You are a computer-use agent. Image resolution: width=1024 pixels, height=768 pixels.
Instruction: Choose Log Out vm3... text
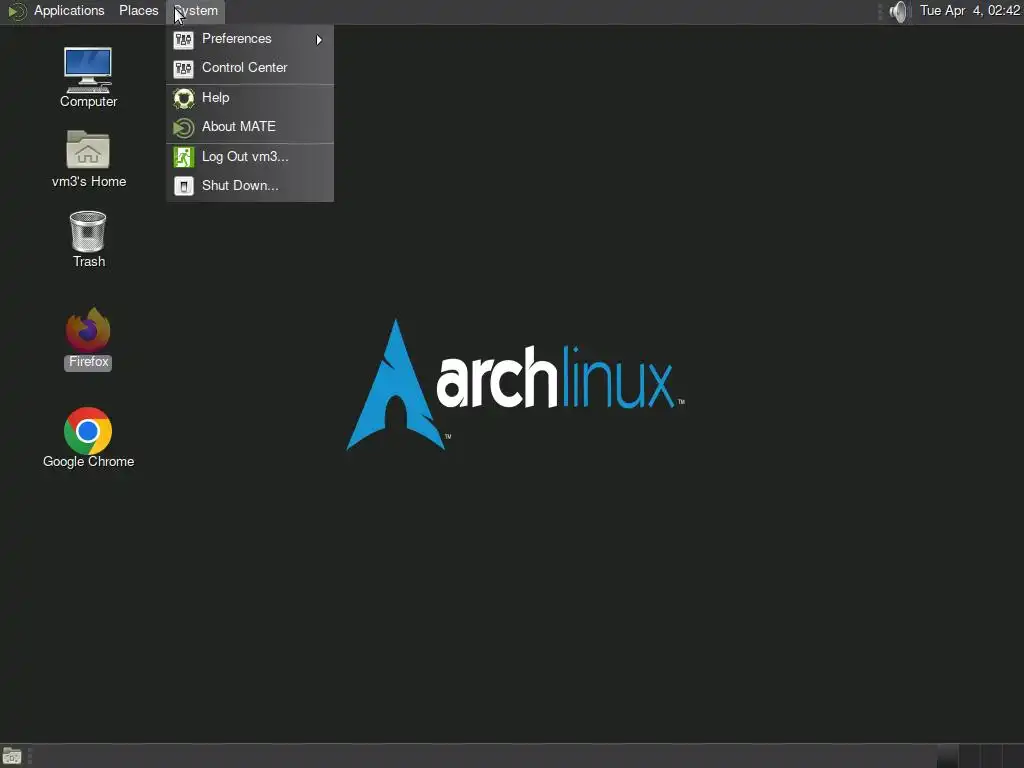pos(245,157)
